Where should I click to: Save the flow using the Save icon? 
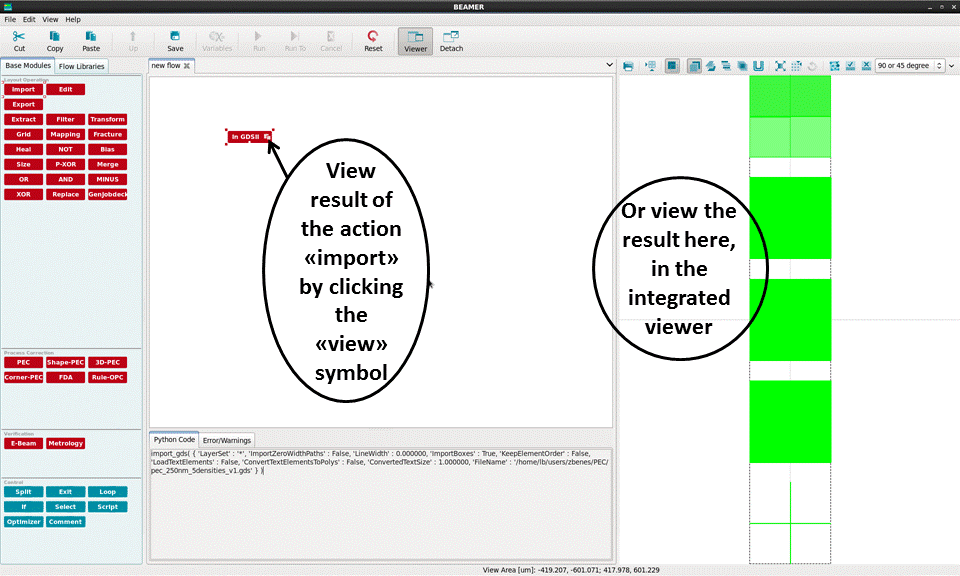[175, 40]
